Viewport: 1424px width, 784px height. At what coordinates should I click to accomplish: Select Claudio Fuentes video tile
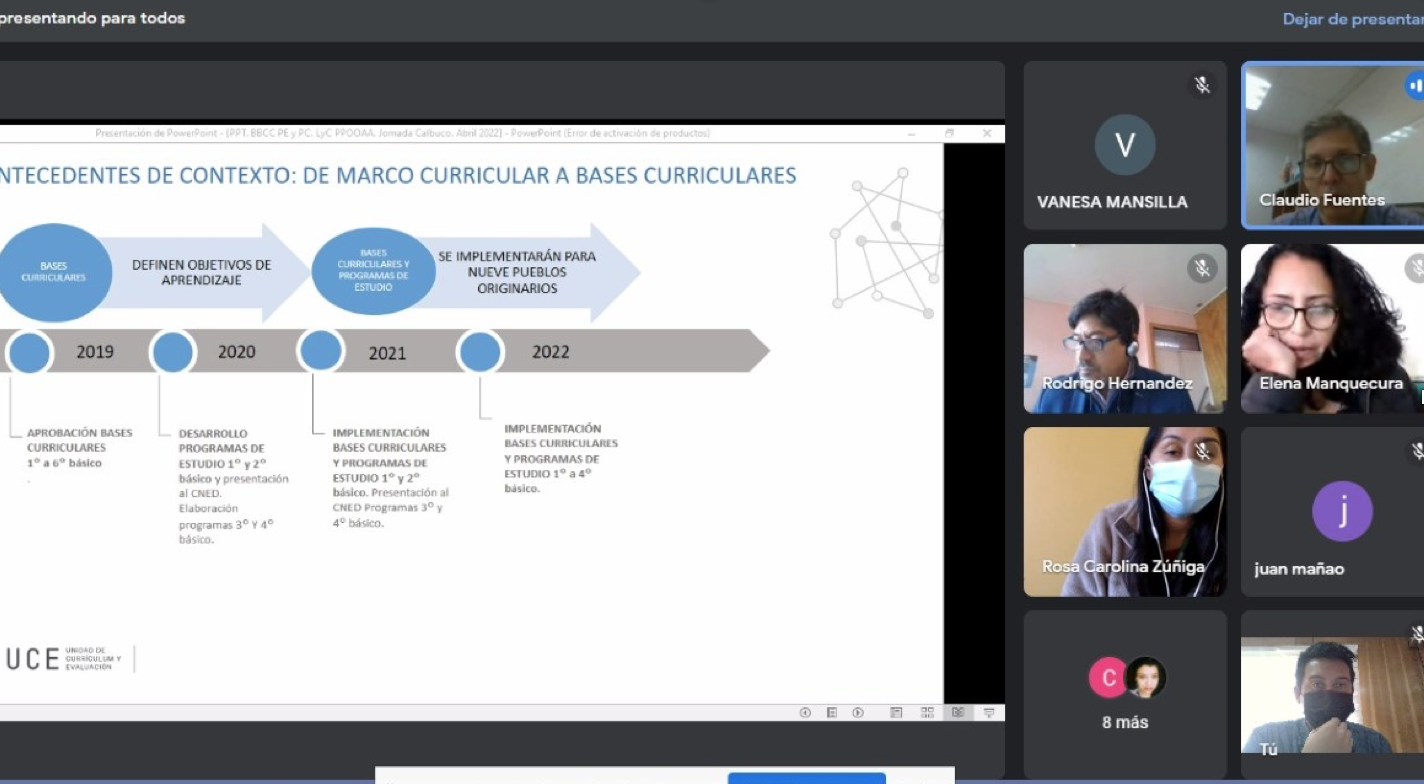point(1332,145)
